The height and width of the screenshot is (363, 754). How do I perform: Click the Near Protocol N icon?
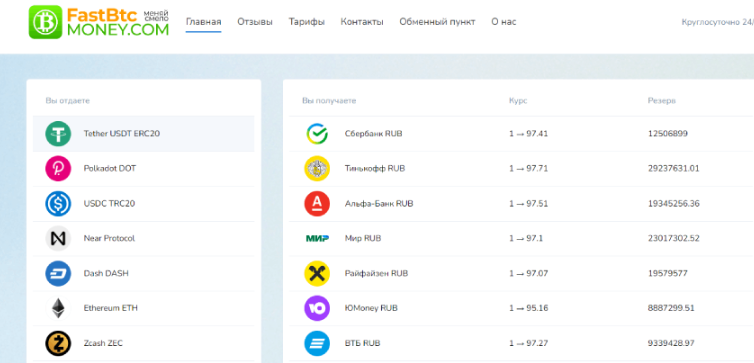pyautogui.click(x=58, y=238)
